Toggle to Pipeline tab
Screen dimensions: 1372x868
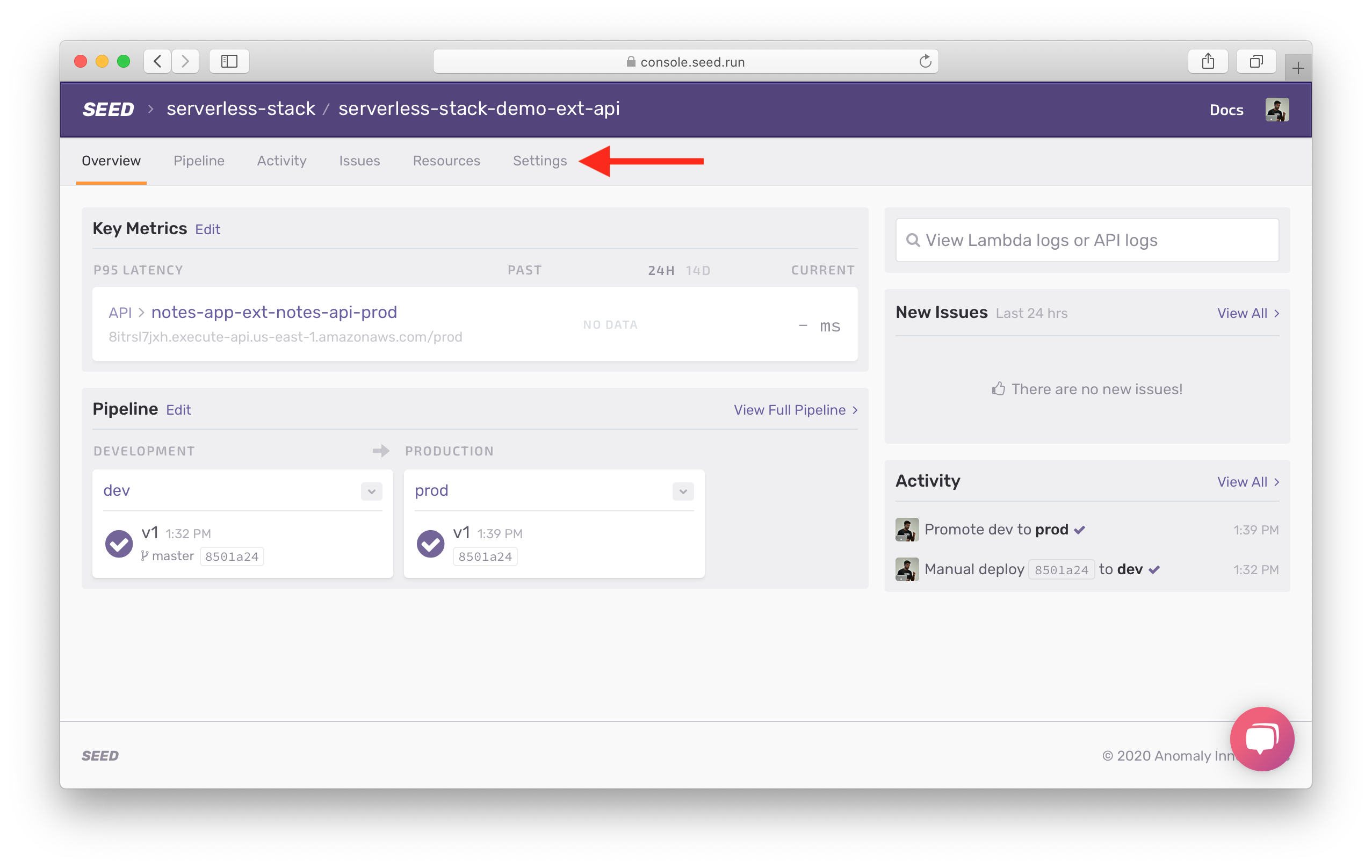click(x=199, y=160)
